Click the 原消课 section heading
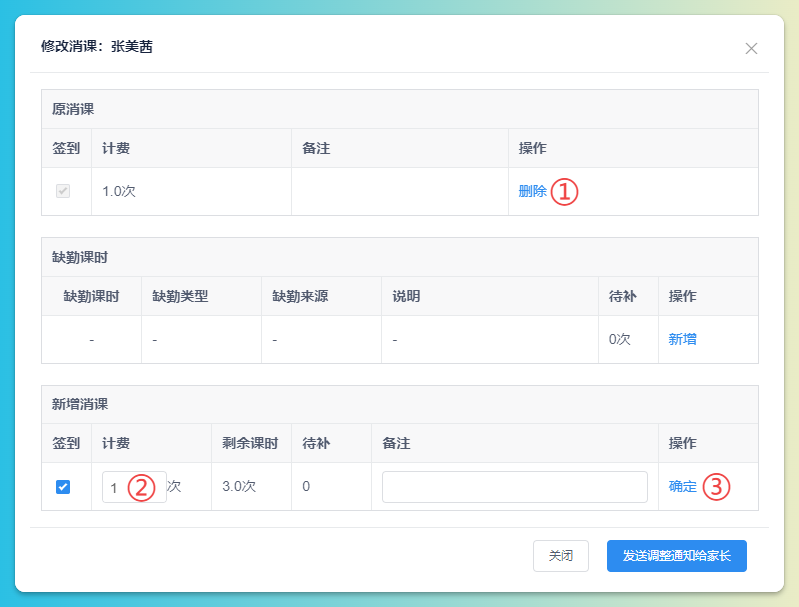 point(73,109)
